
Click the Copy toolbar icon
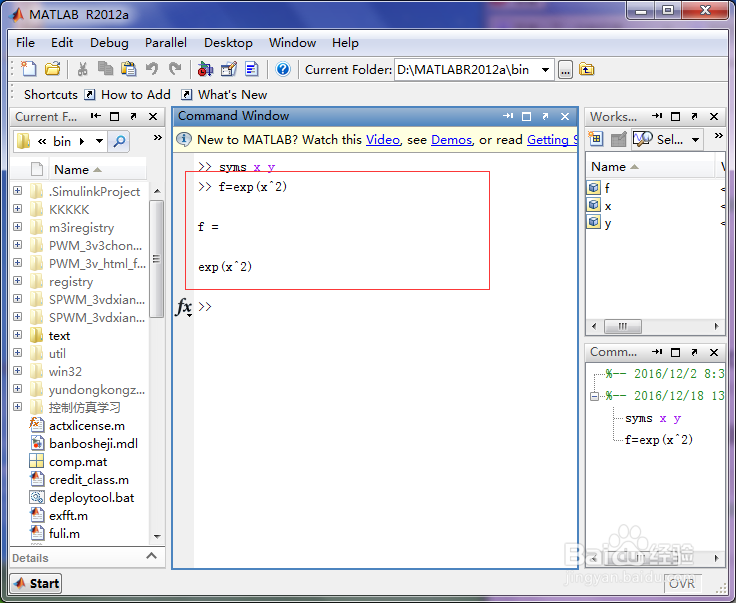[x=105, y=69]
